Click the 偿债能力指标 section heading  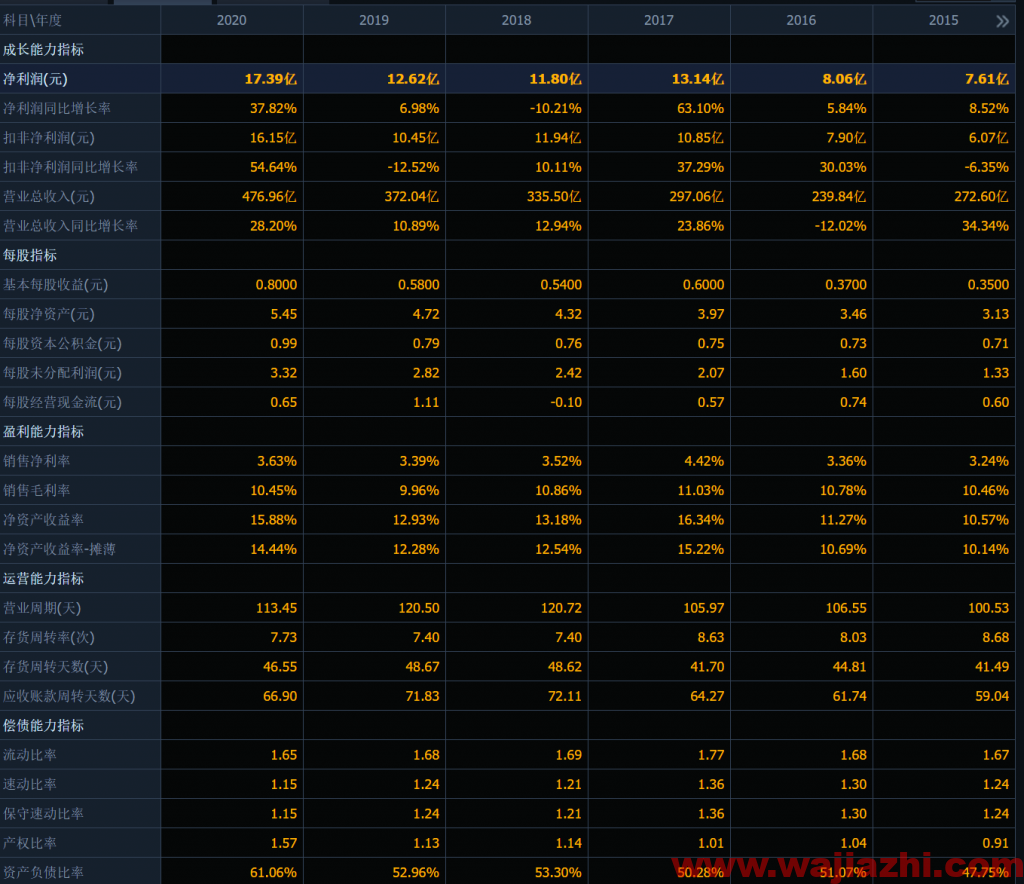43,725
